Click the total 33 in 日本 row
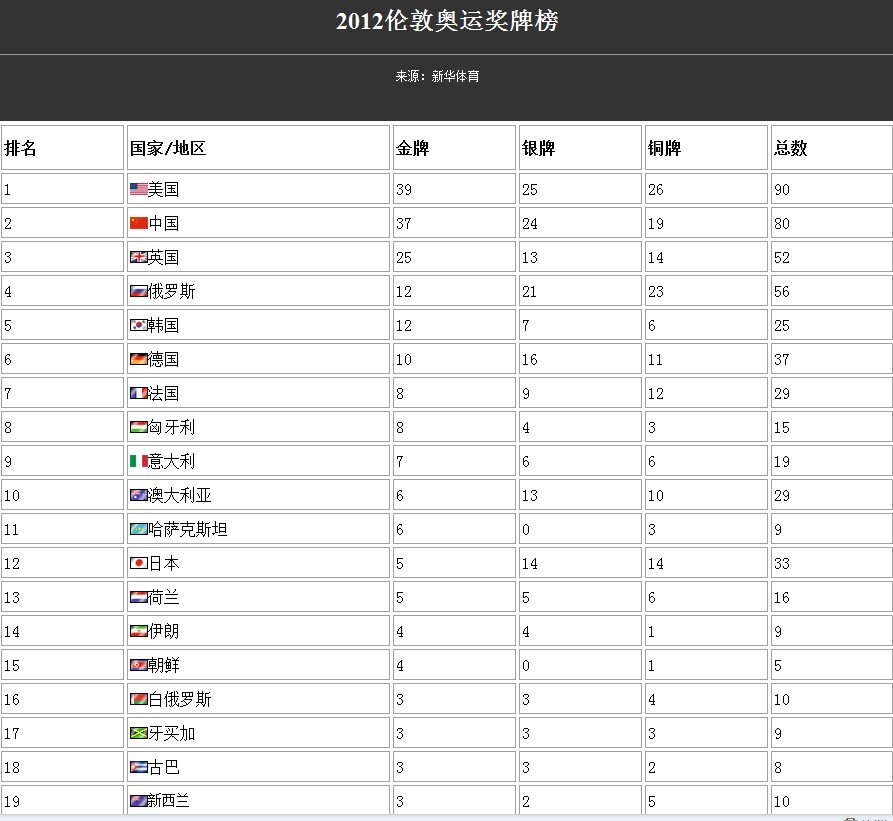Viewport: 893px width, 821px height. pos(782,564)
